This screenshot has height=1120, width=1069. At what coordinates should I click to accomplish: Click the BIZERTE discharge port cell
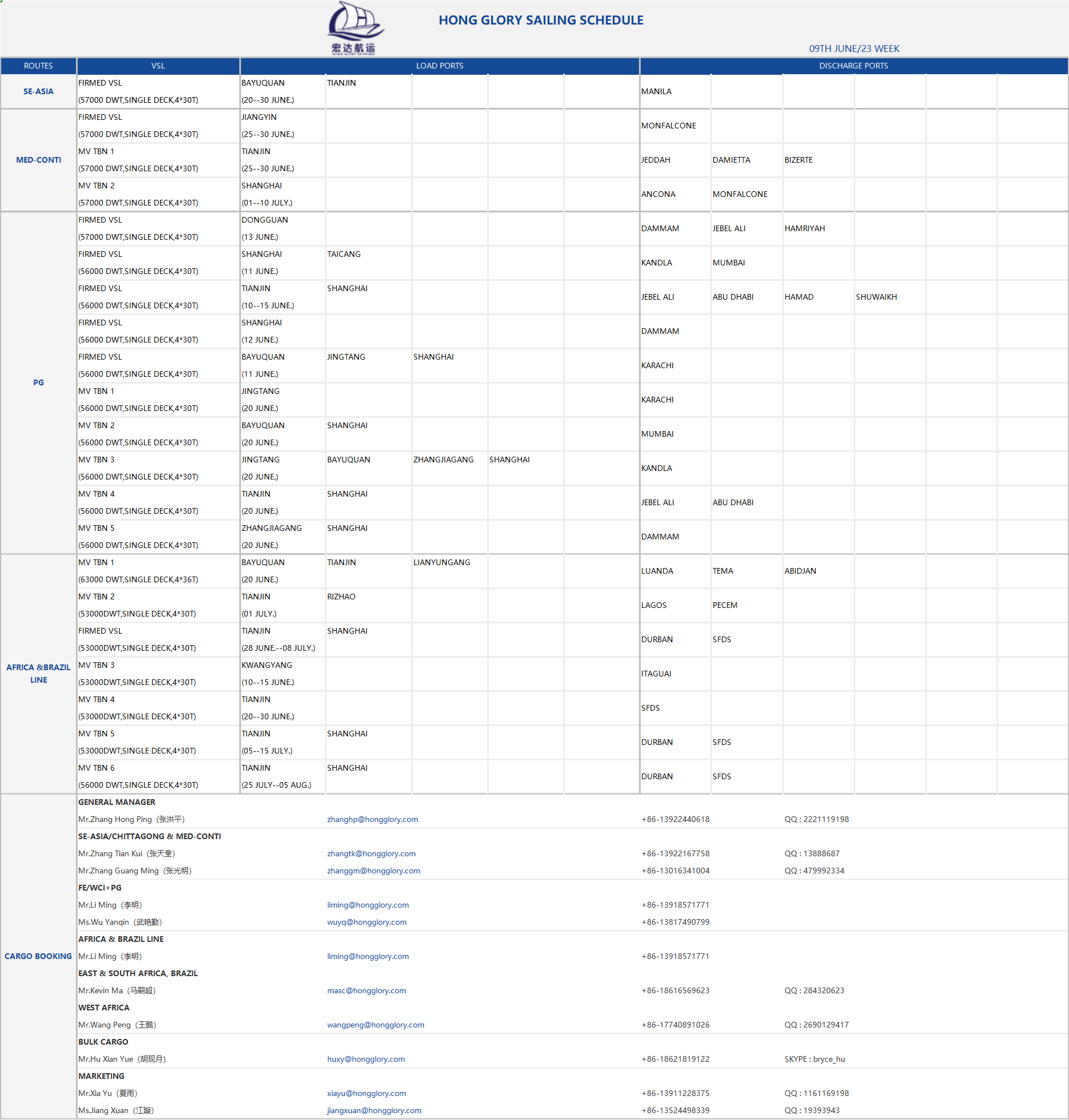818,160
